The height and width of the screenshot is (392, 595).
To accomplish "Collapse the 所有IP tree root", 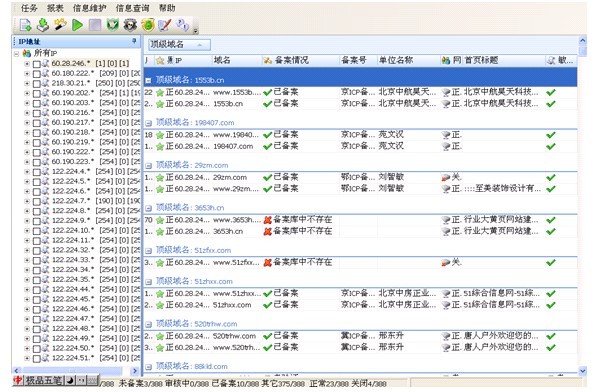I will (x=16, y=54).
